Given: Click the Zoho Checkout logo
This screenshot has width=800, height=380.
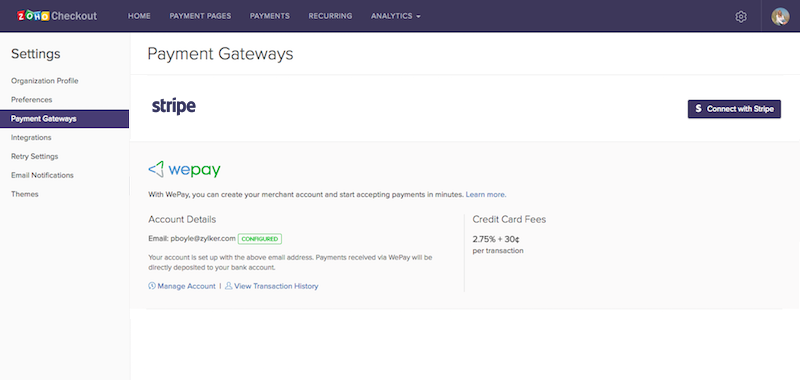Looking at the screenshot, I should coord(57,16).
